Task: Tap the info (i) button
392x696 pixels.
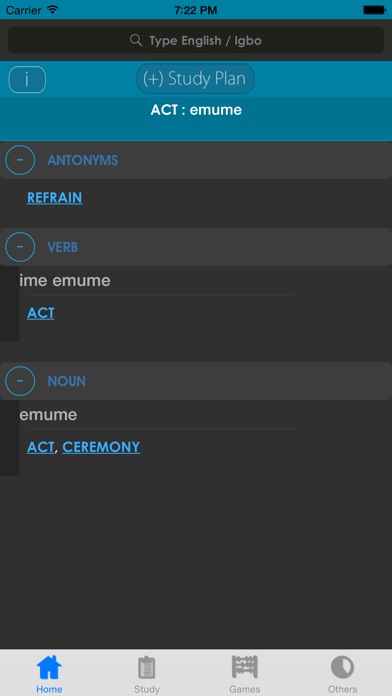Action: point(27,79)
